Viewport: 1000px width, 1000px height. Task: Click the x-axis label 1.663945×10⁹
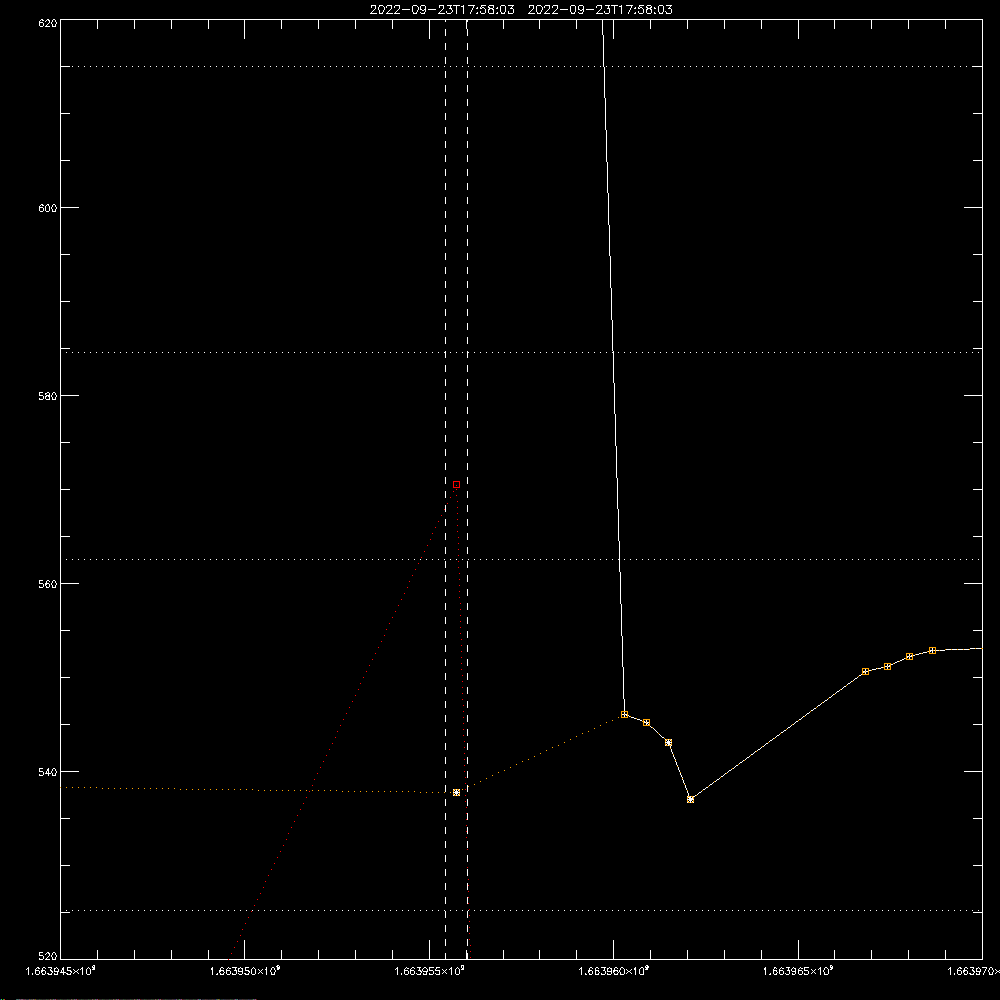(61, 971)
